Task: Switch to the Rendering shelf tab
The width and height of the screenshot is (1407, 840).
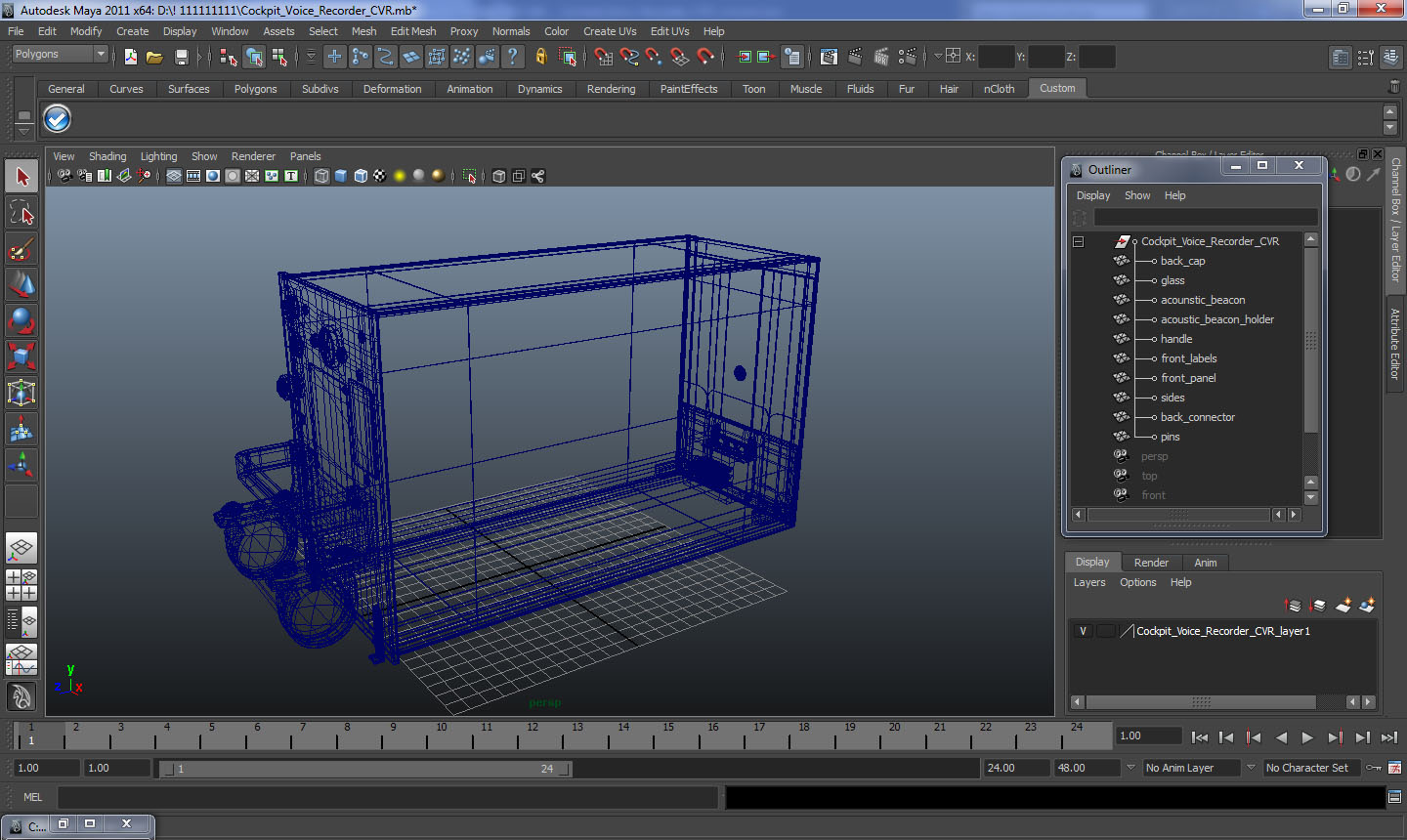Action: pyautogui.click(x=611, y=89)
